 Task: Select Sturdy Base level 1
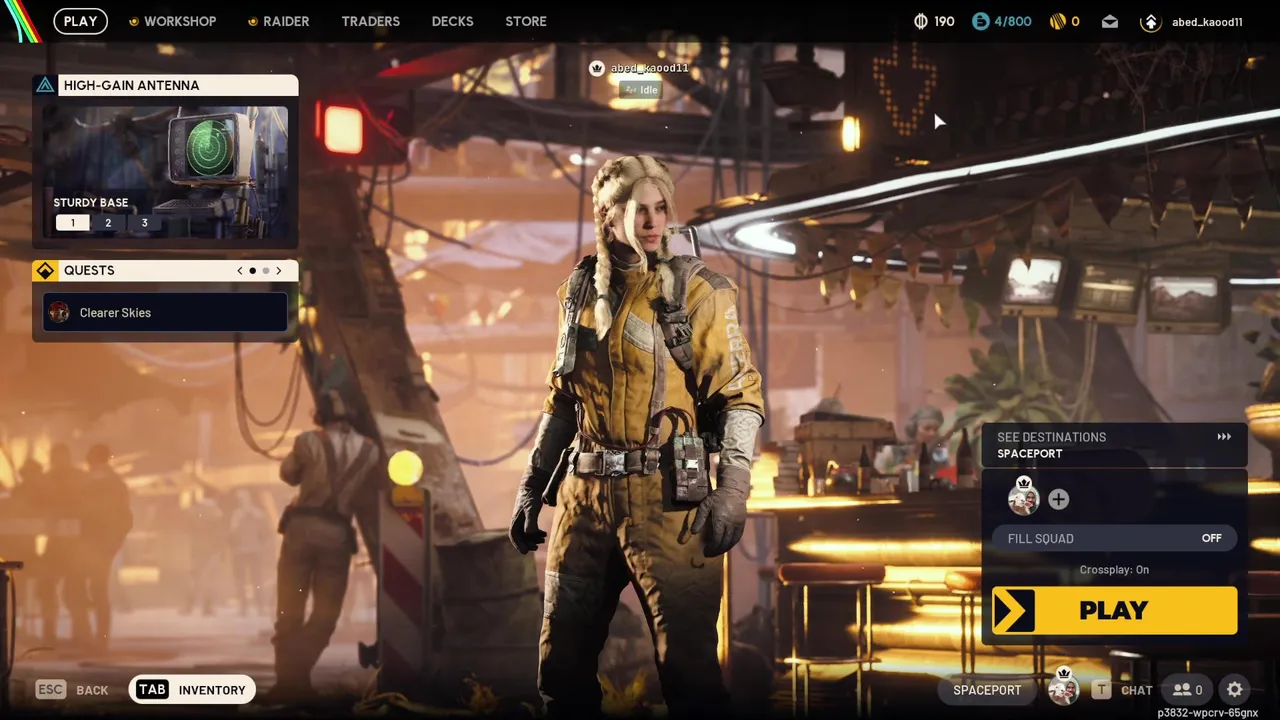(x=72, y=223)
